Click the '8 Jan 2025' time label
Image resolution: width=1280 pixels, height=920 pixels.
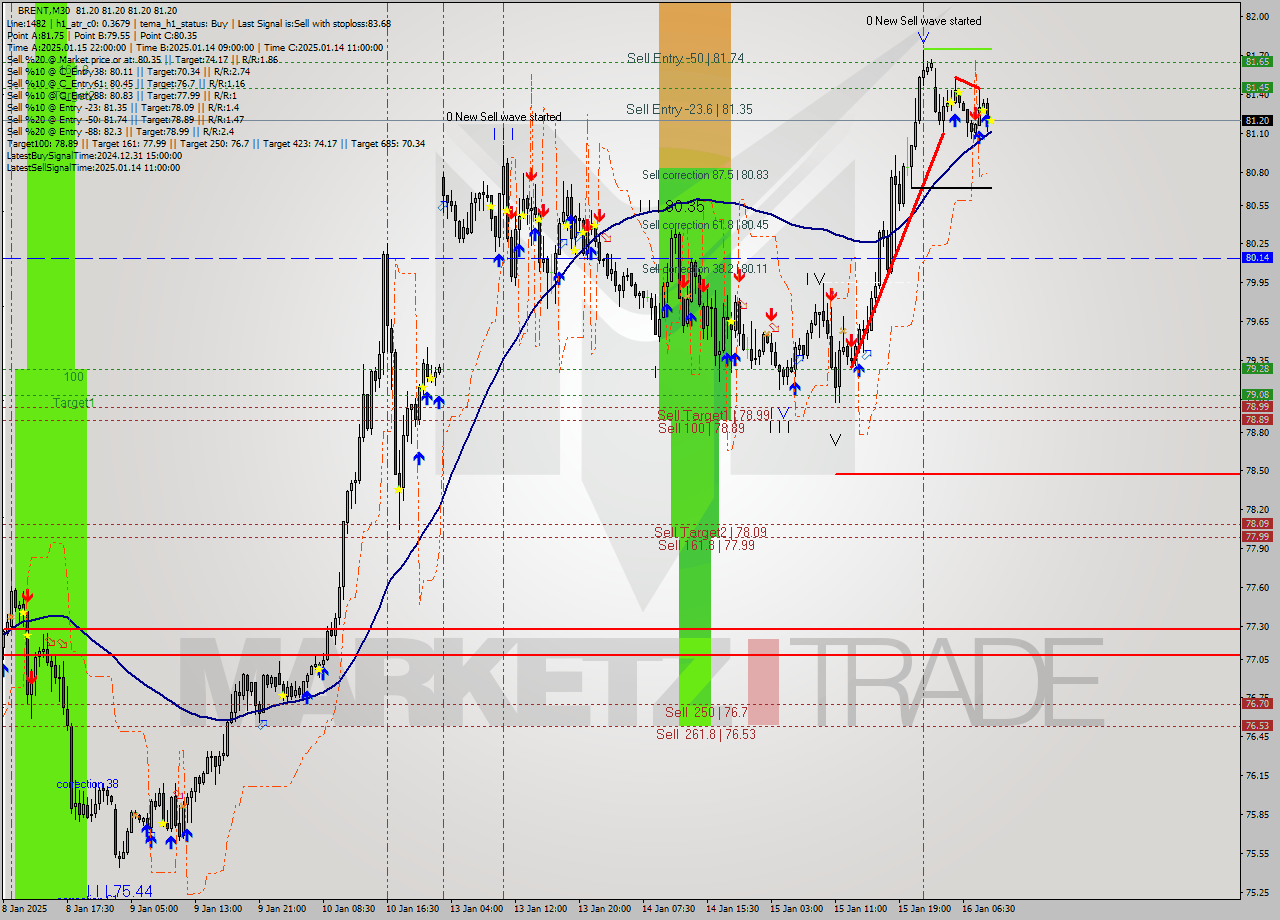point(25,909)
